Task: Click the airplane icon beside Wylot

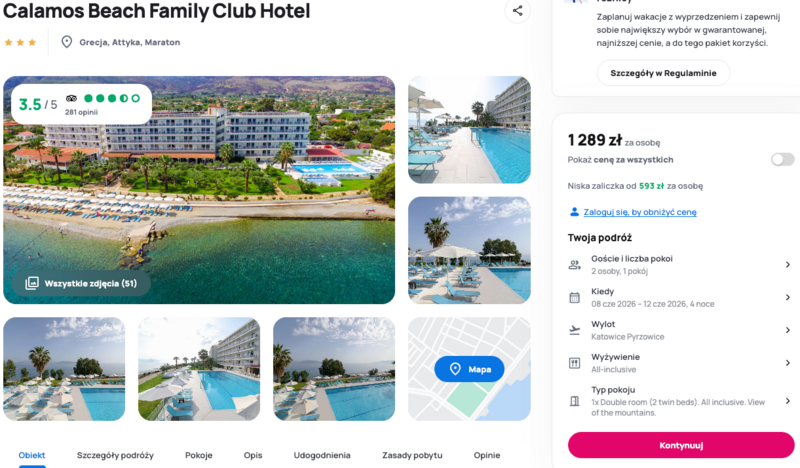Action: [x=574, y=330]
